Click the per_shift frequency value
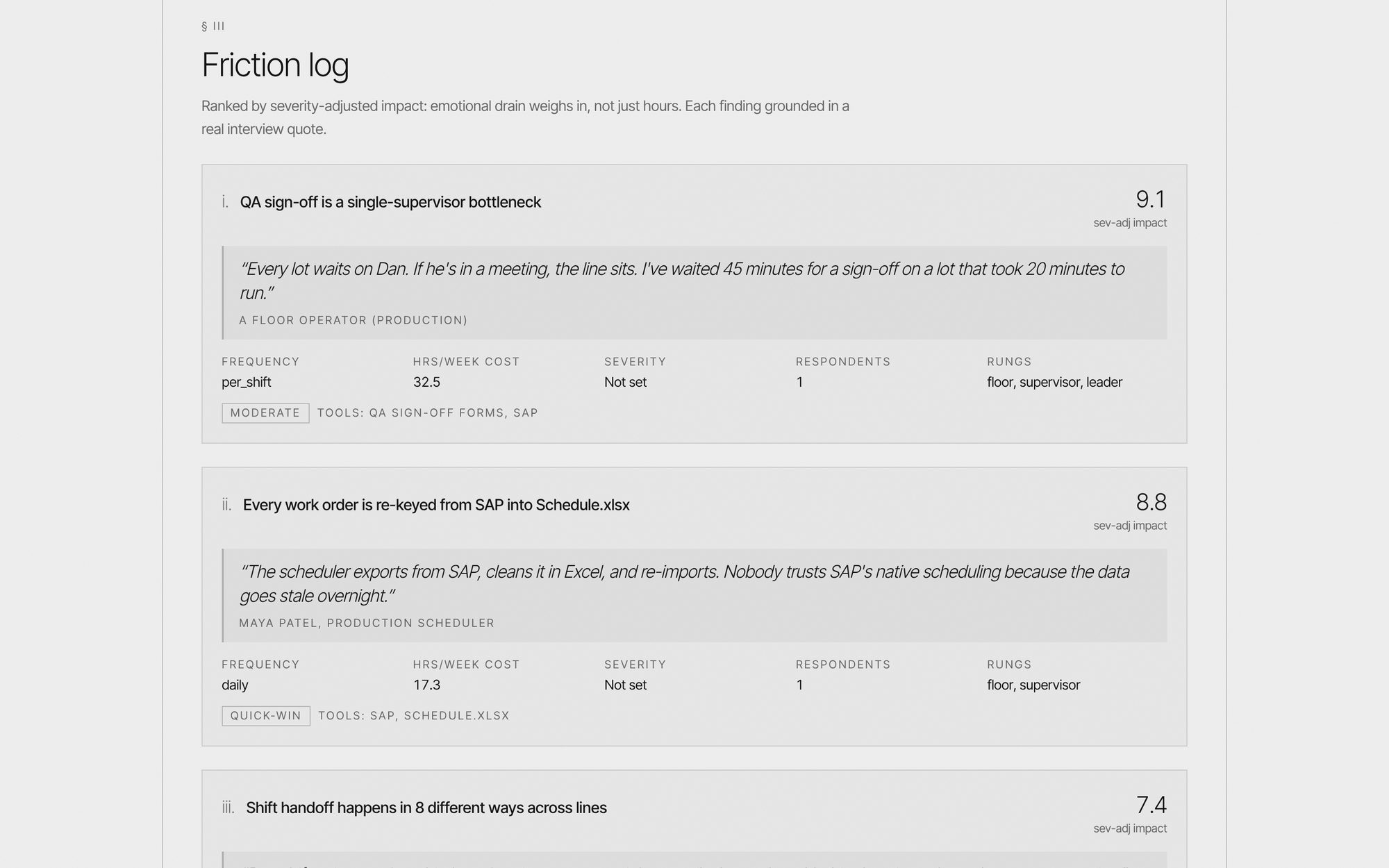The height and width of the screenshot is (868, 1389). coord(247,382)
